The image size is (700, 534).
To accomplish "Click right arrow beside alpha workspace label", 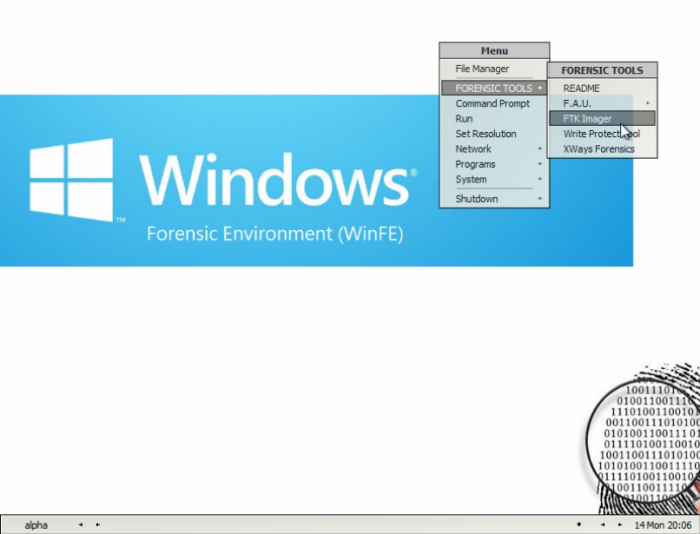I will 97,525.
